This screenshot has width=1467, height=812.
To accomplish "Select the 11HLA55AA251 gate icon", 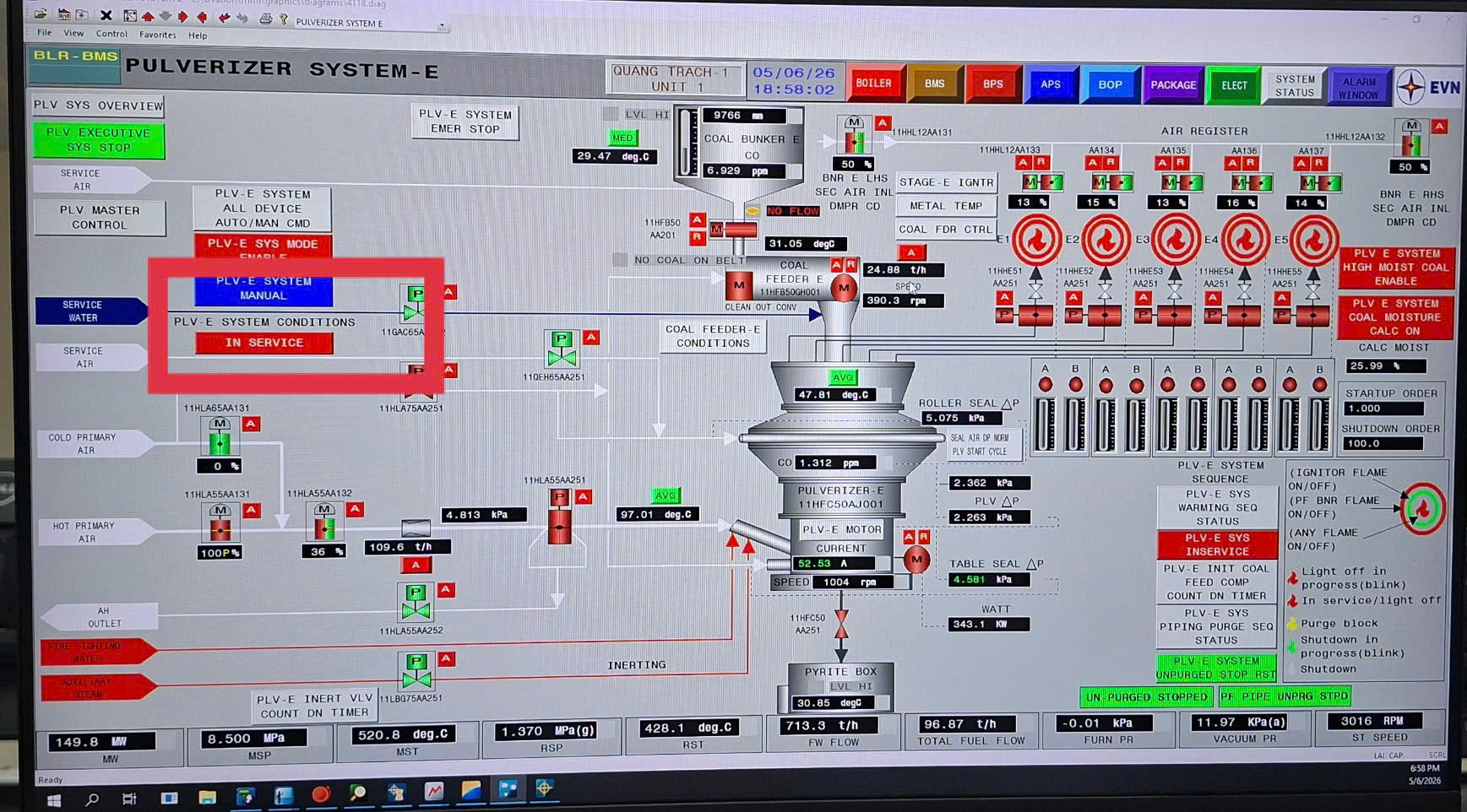I will click(x=559, y=517).
